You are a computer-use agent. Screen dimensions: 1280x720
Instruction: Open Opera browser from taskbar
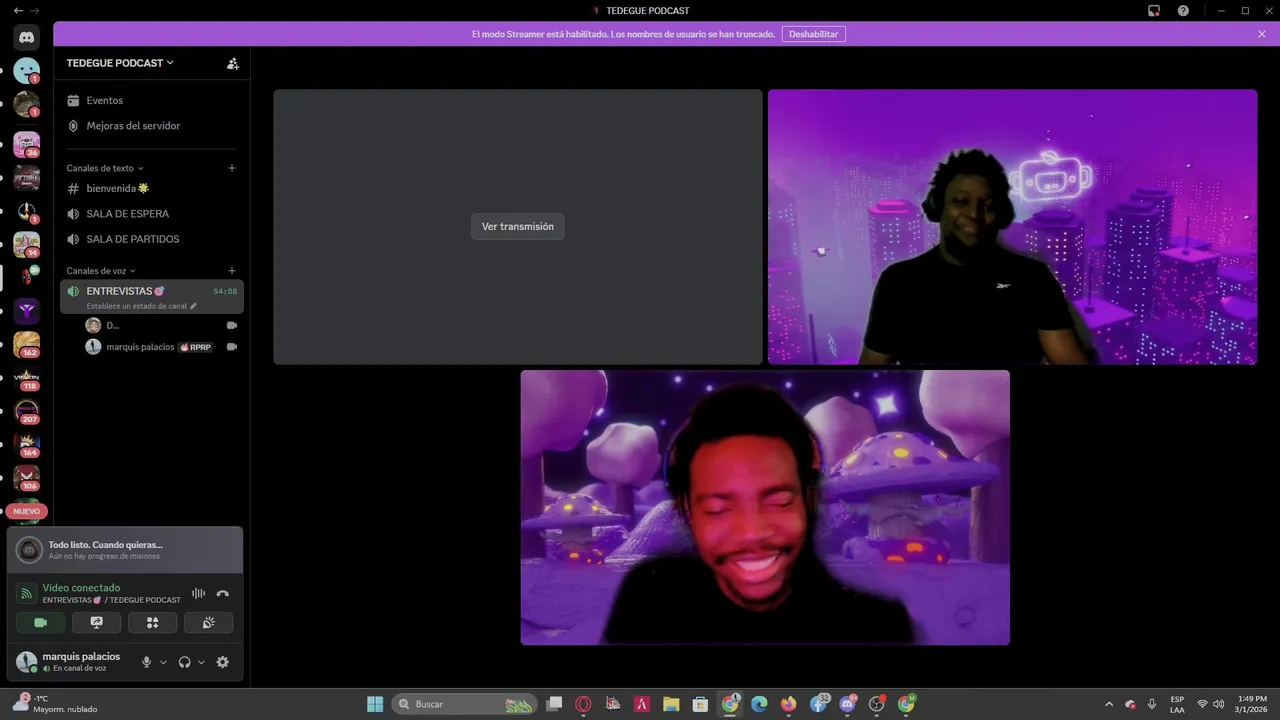tap(584, 704)
